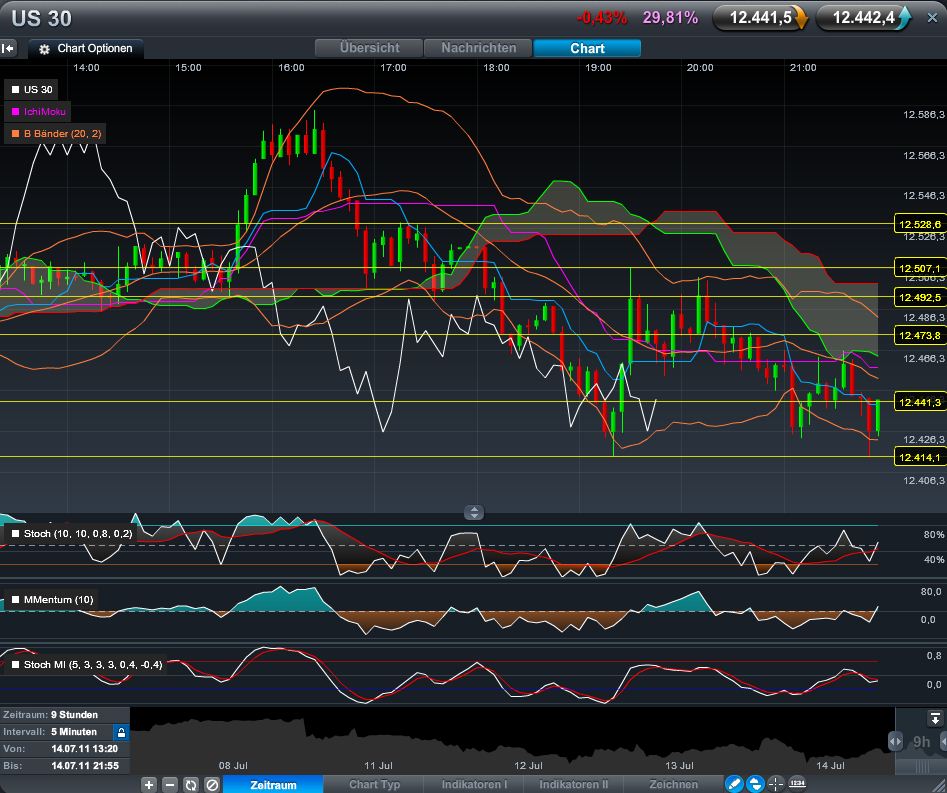Expand the Zeitraum interval lock dropdown
This screenshot has width=947, height=793.
[x=120, y=732]
